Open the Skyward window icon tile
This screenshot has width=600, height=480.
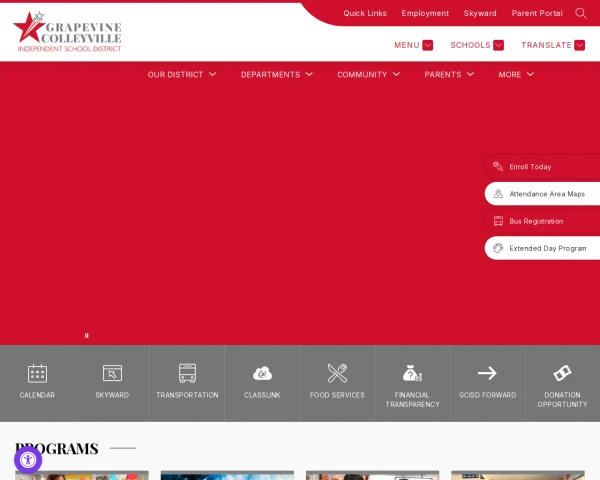pyautogui.click(x=112, y=373)
